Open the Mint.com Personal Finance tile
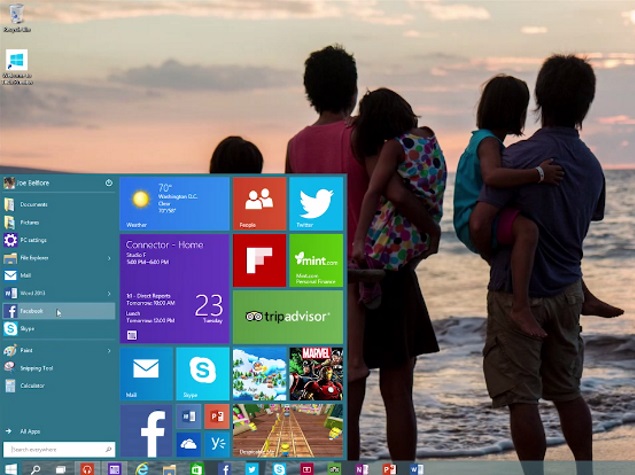 [x=316, y=261]
